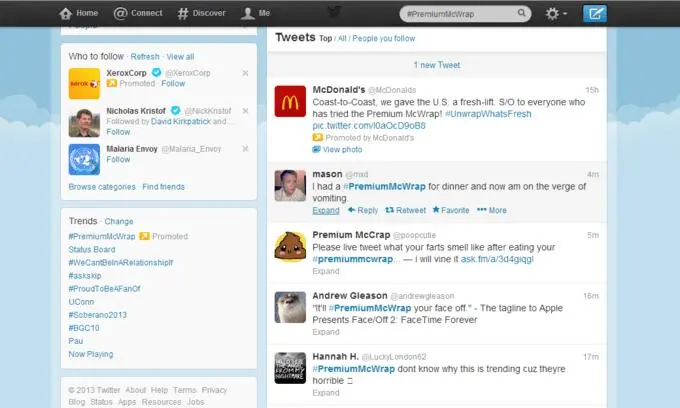Change the Trends location

tap(119, 222)
